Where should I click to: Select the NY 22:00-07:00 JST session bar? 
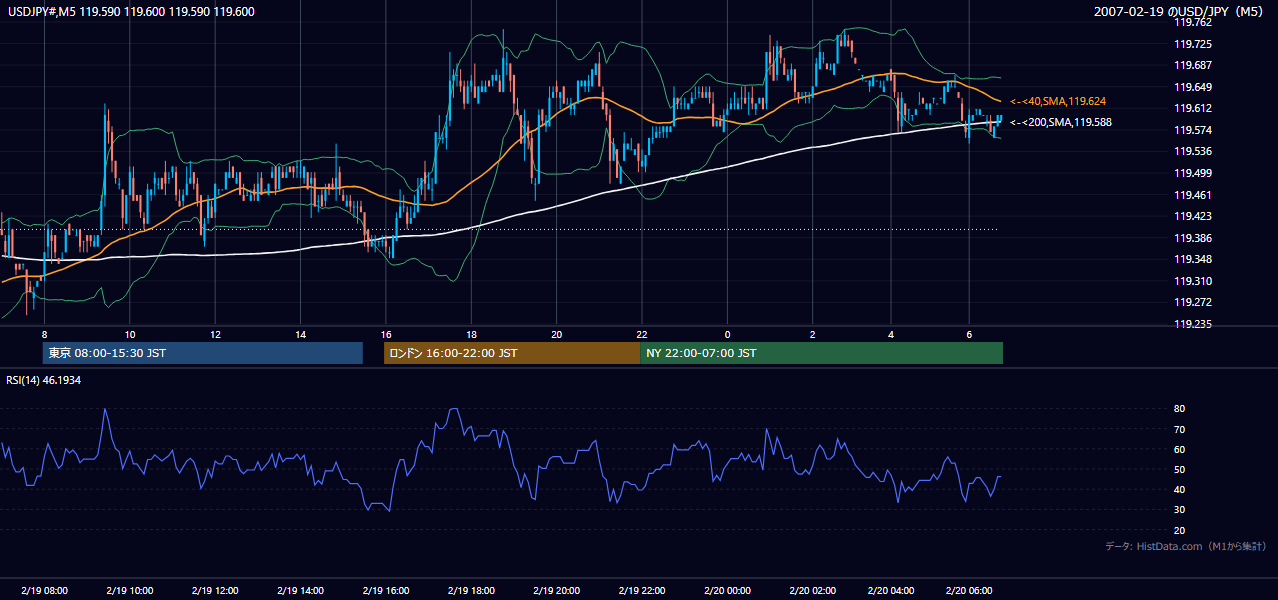821,353
